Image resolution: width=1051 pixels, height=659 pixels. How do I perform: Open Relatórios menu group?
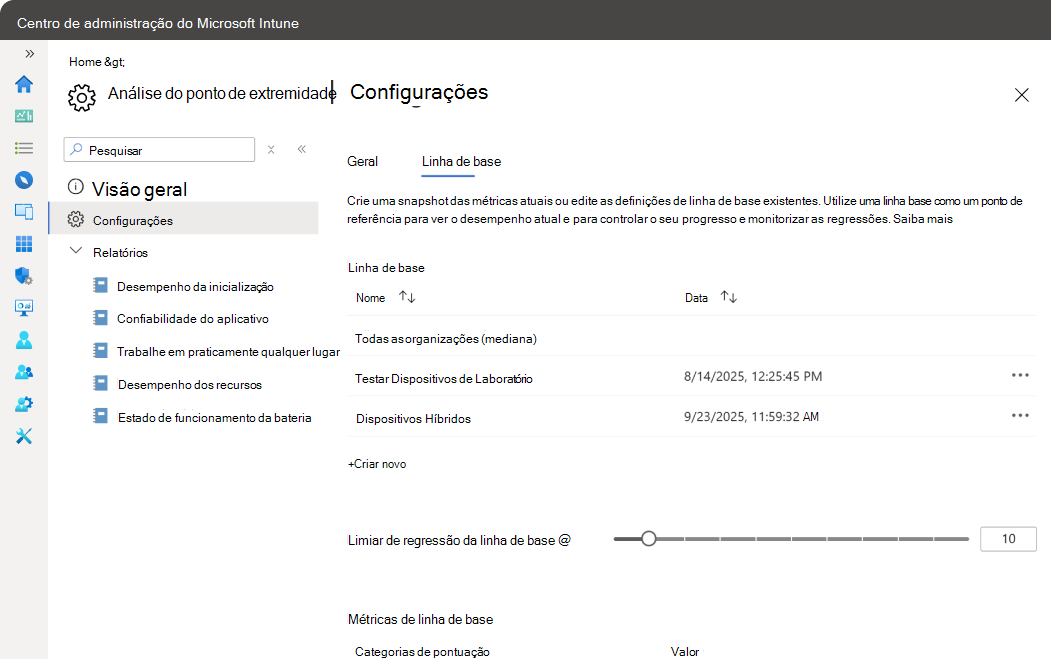[x=121, y=253]
